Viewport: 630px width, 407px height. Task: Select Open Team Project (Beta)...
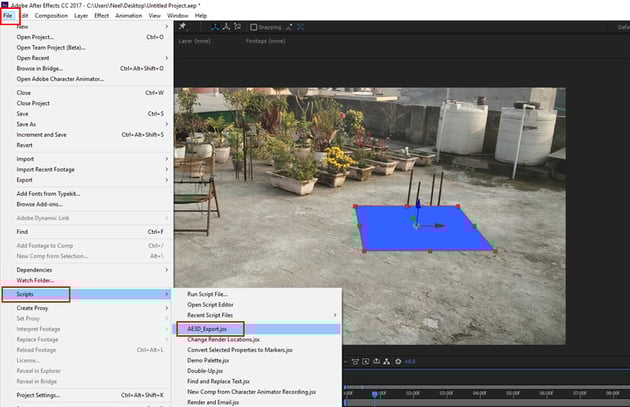pos(87,47)
